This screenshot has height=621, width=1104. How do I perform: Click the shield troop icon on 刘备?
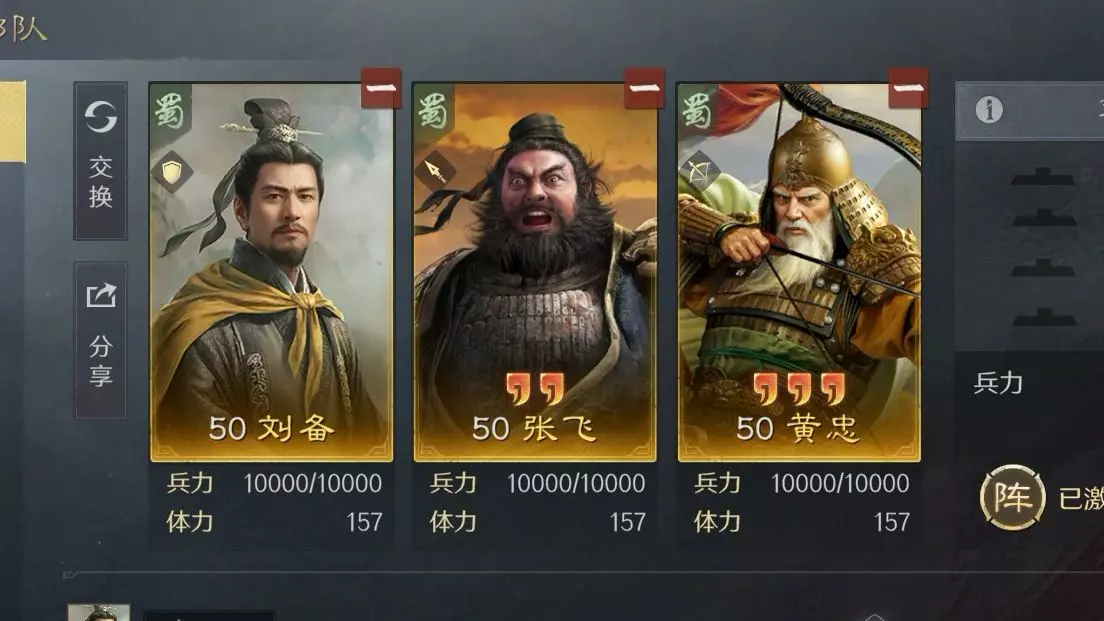click(172, 172)
